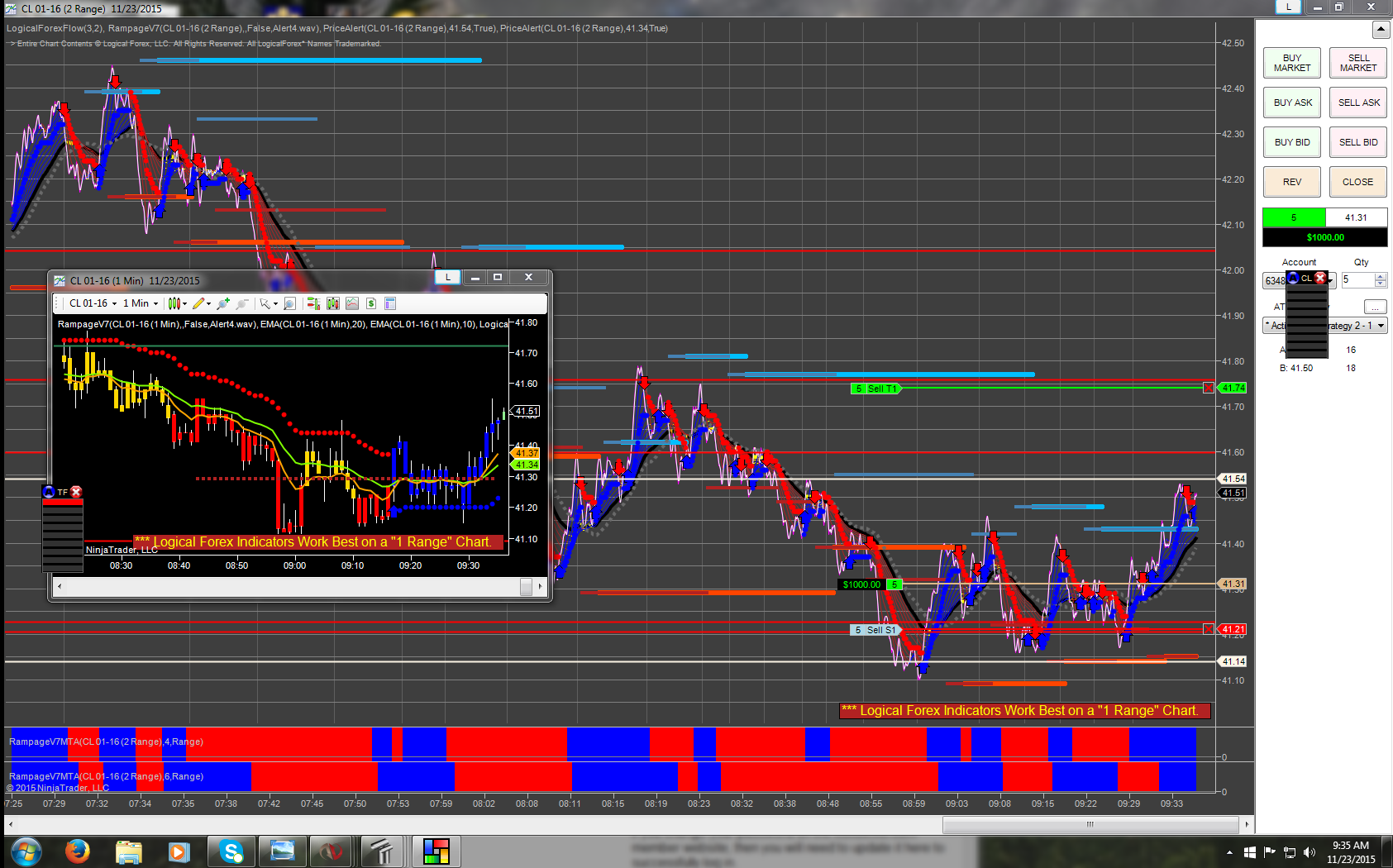1393x868 pixels.
Task: Open the picture viewer app in taskbar
Action: (x=282, y=851)
